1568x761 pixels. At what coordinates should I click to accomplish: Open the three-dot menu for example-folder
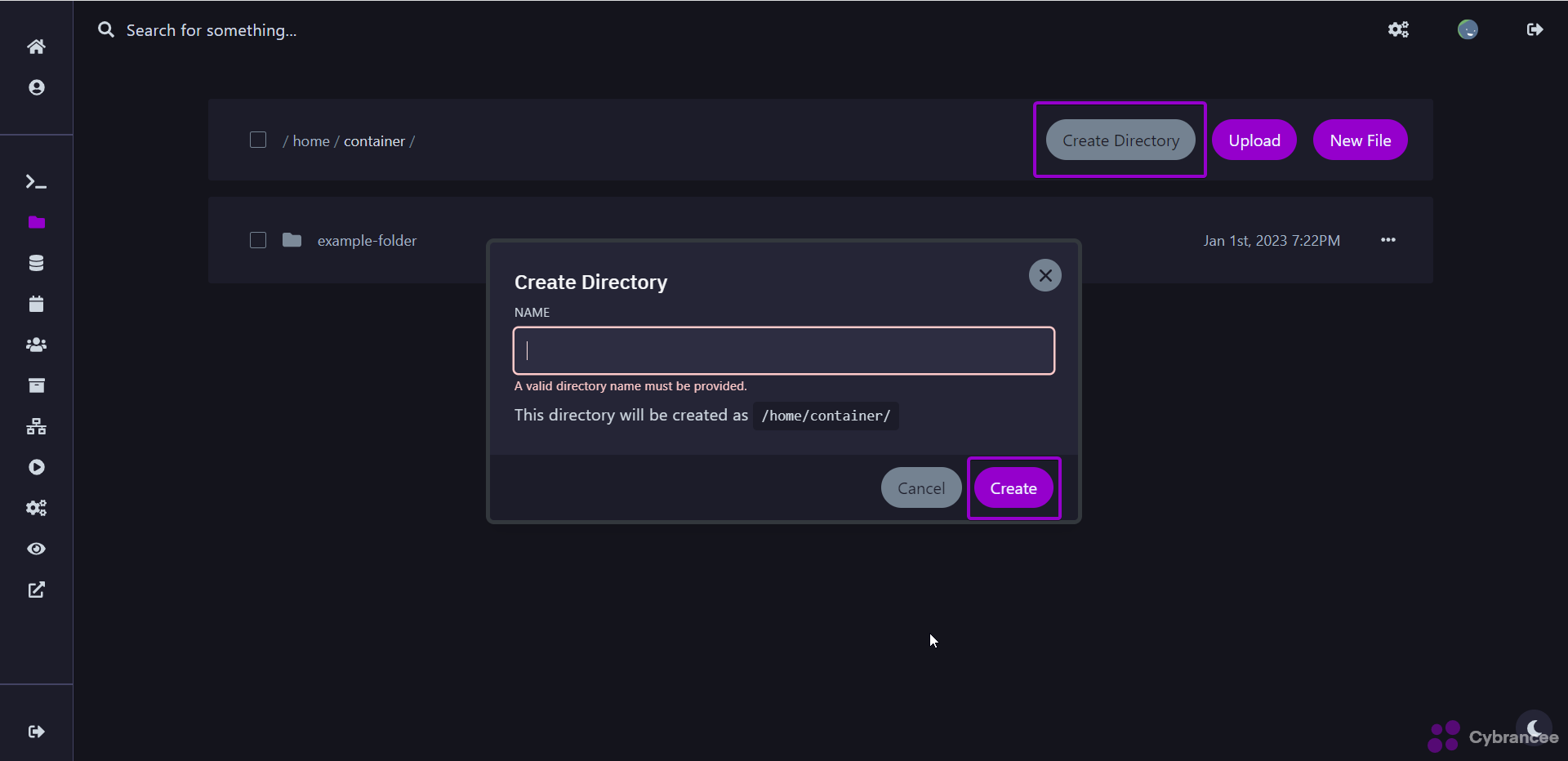1388,240
